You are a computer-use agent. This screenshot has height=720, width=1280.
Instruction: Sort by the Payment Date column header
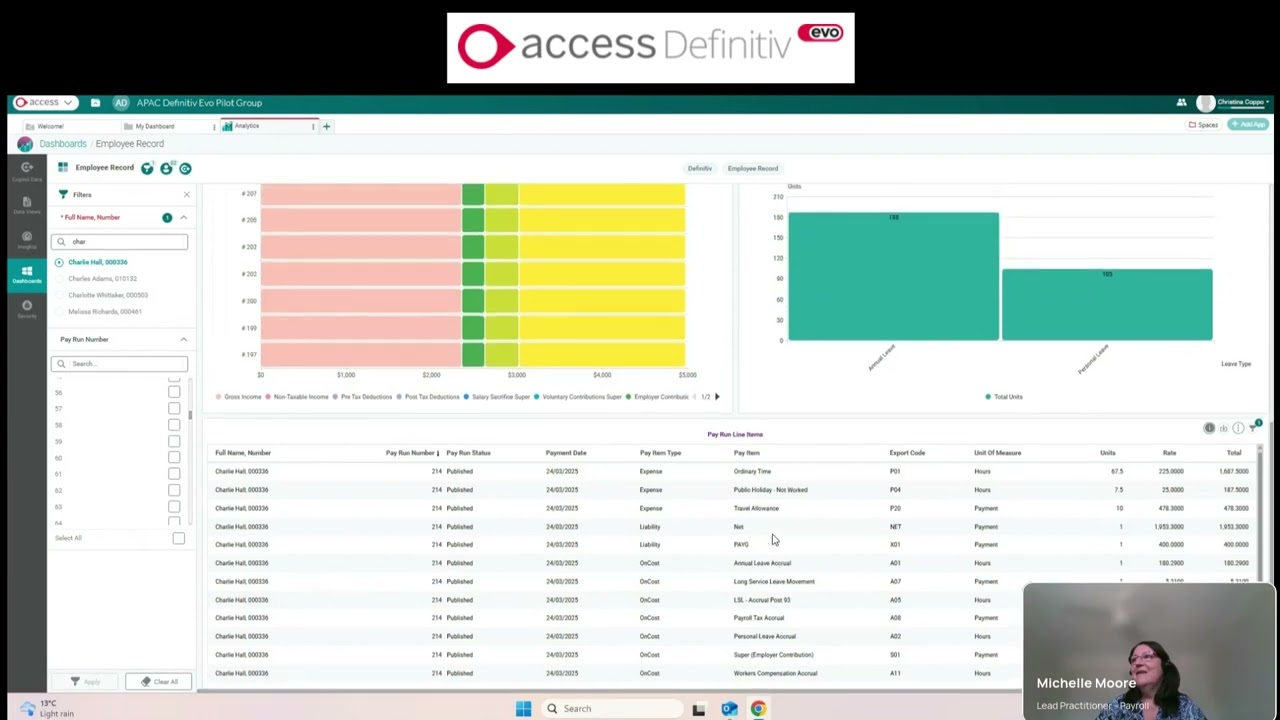(x=566, y=453)
